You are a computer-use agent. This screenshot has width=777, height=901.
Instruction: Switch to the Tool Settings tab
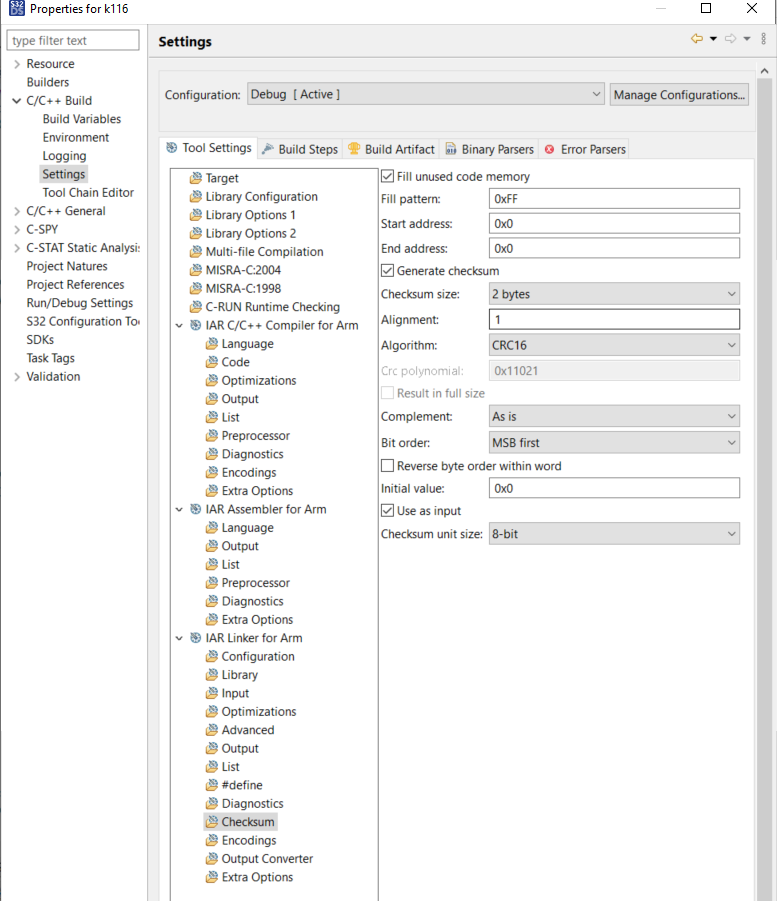tap(209, 148)
